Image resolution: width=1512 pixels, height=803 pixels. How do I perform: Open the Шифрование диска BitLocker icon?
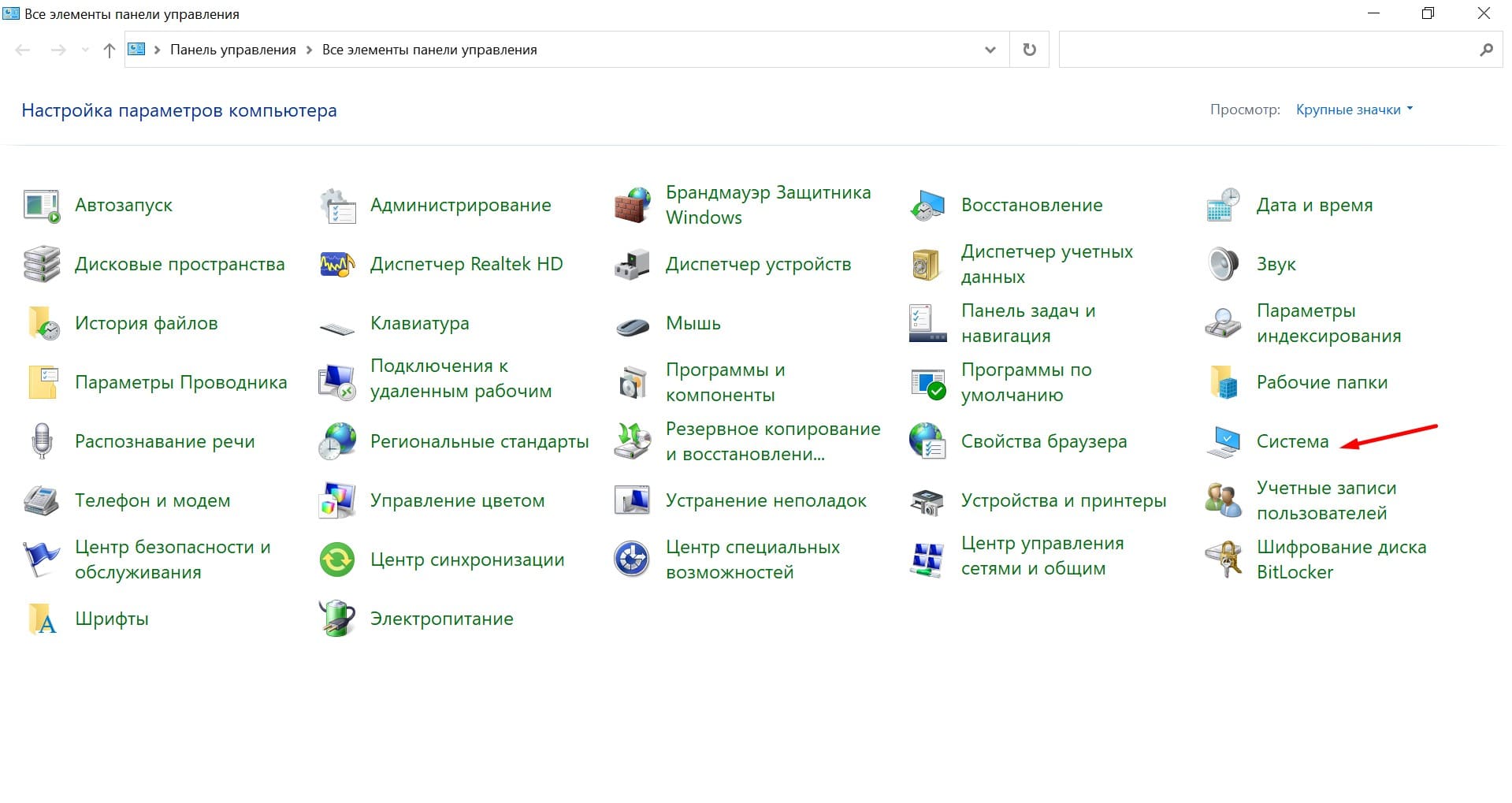(1223, 559)
